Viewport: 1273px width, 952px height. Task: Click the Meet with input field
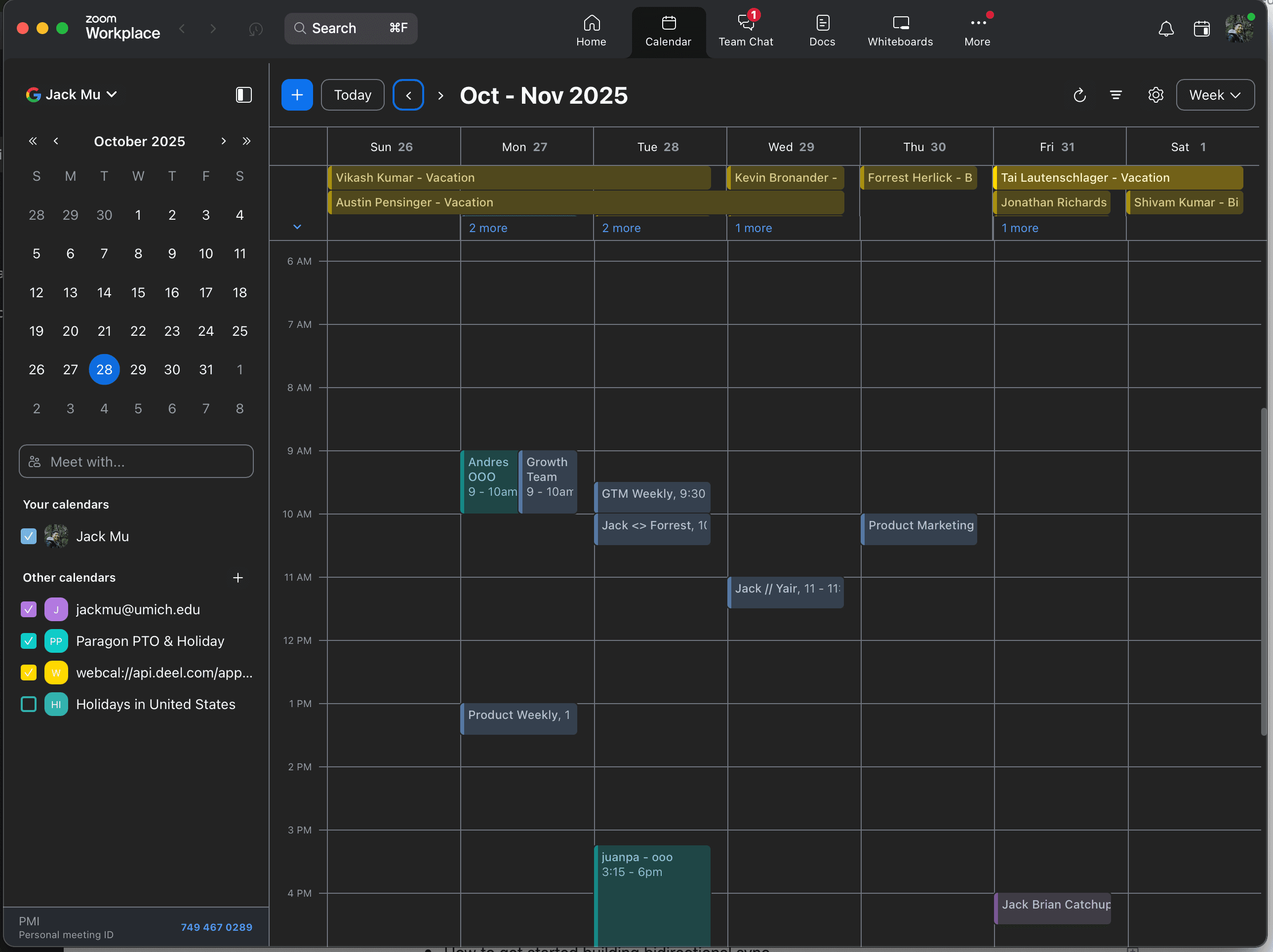(136, 462)
